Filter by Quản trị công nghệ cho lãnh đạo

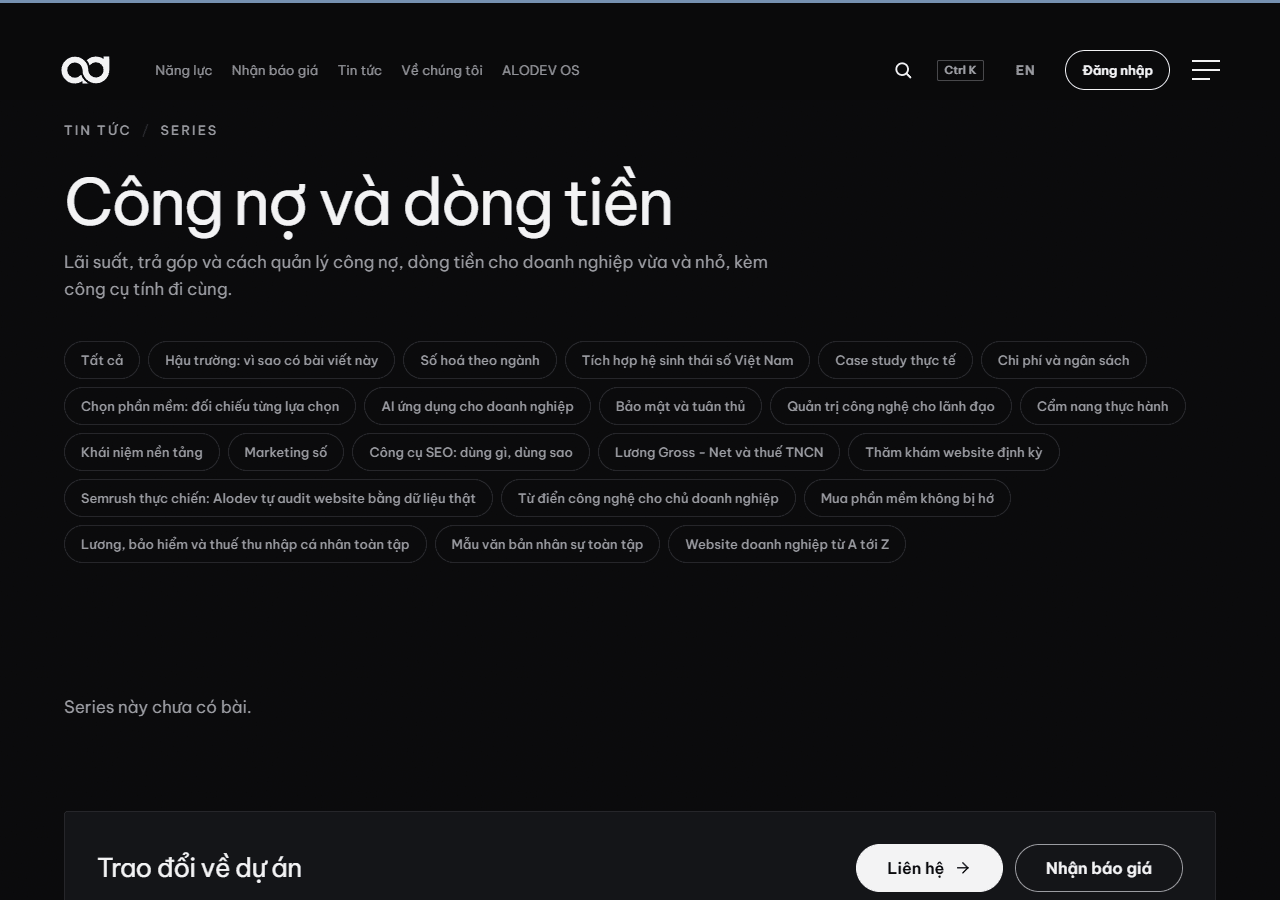891,406
